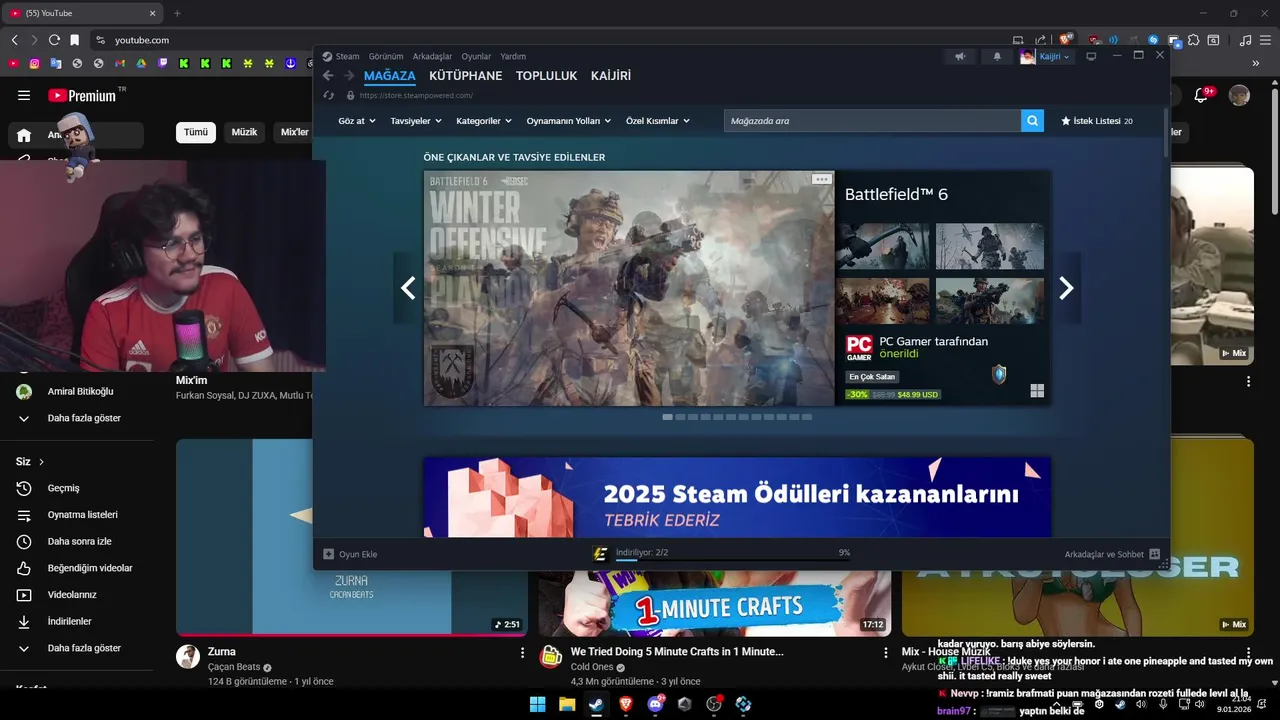Open Windows Start menu
Screen dimensions: 1280x720
point(537,704)
